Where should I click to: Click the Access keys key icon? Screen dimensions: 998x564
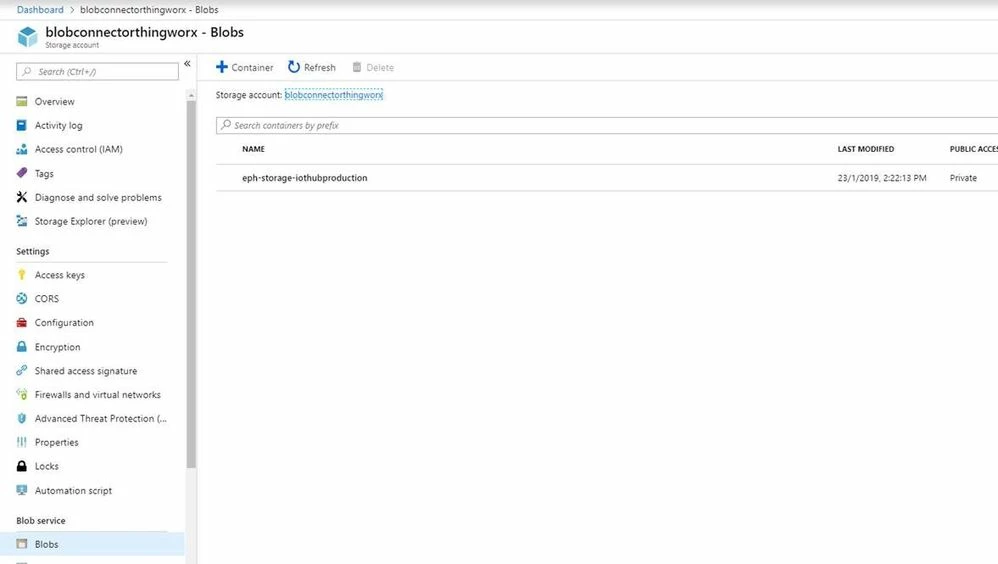coord(22,274)
